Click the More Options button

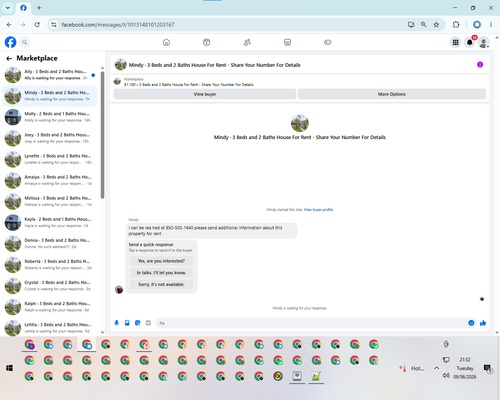392,94
